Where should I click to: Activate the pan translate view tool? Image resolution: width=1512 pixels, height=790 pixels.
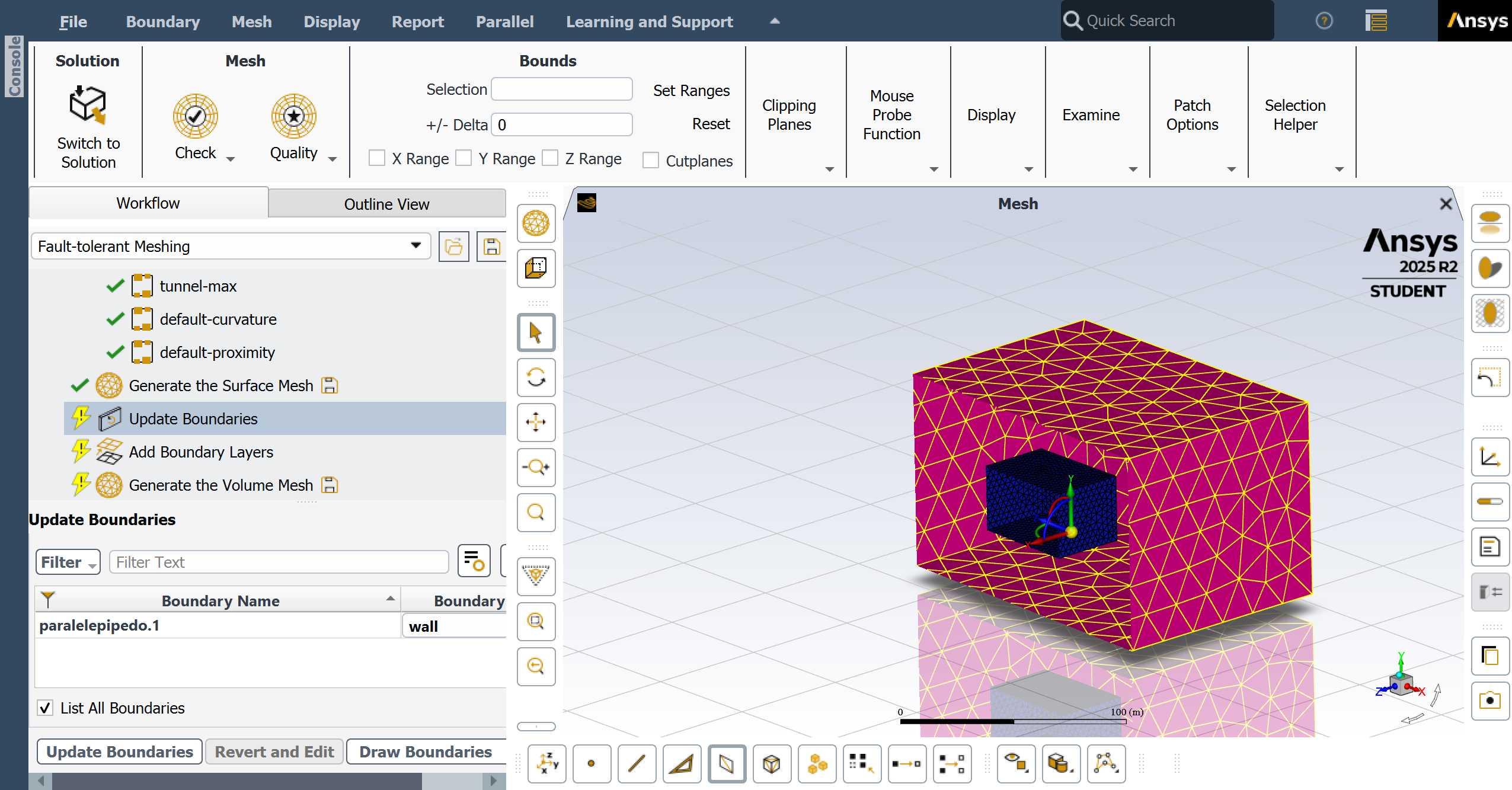click(x=536, y=423)
